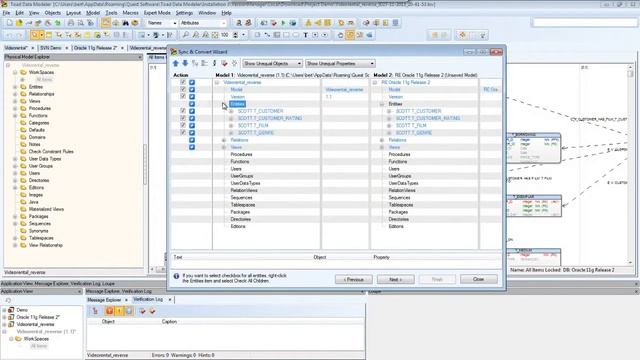Click the binoculars Find icon
The image size is (640, 360).
point(125,23)
